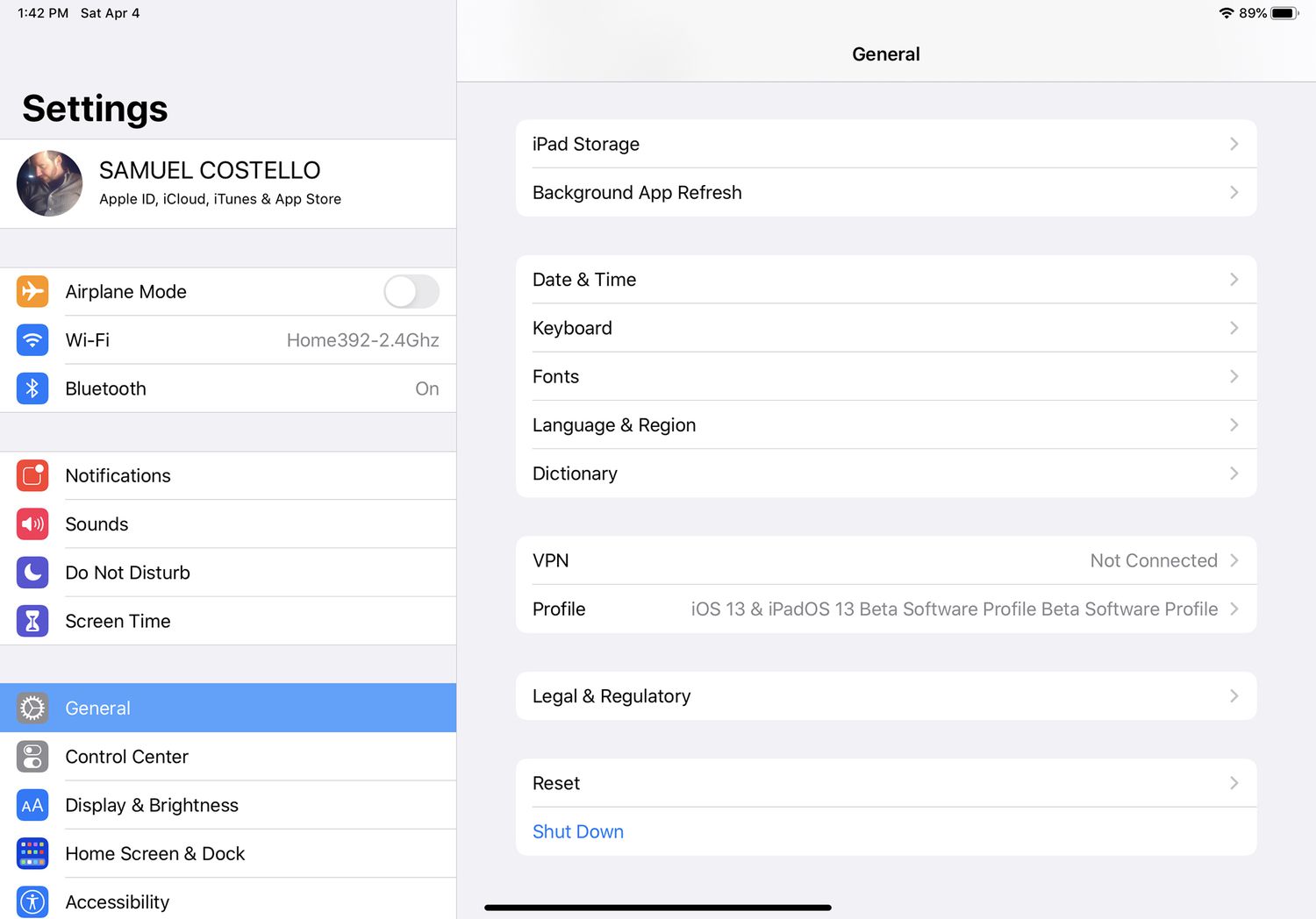Open the Keyboard settings row
The width and height of the screenshot is (1316, 919).
point(886,328)
